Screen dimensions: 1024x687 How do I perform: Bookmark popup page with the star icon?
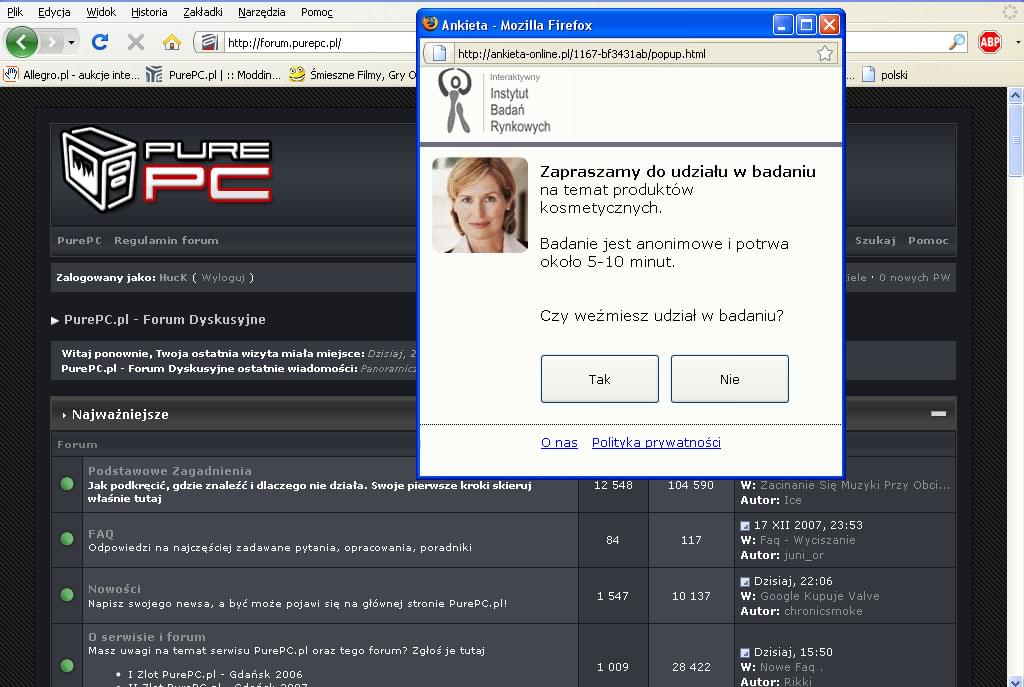[825, 54]
